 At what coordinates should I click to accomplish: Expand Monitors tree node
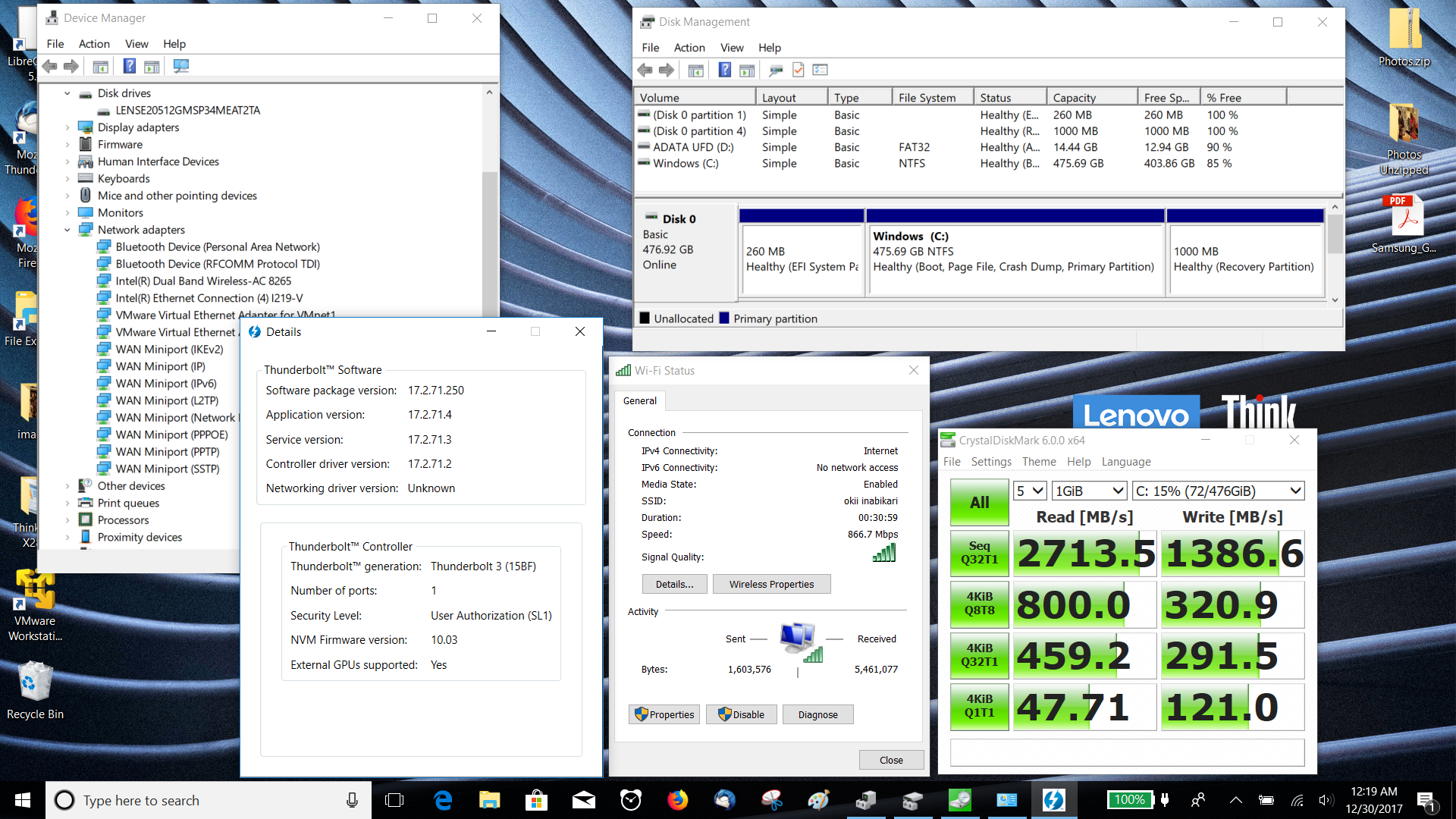67,213
